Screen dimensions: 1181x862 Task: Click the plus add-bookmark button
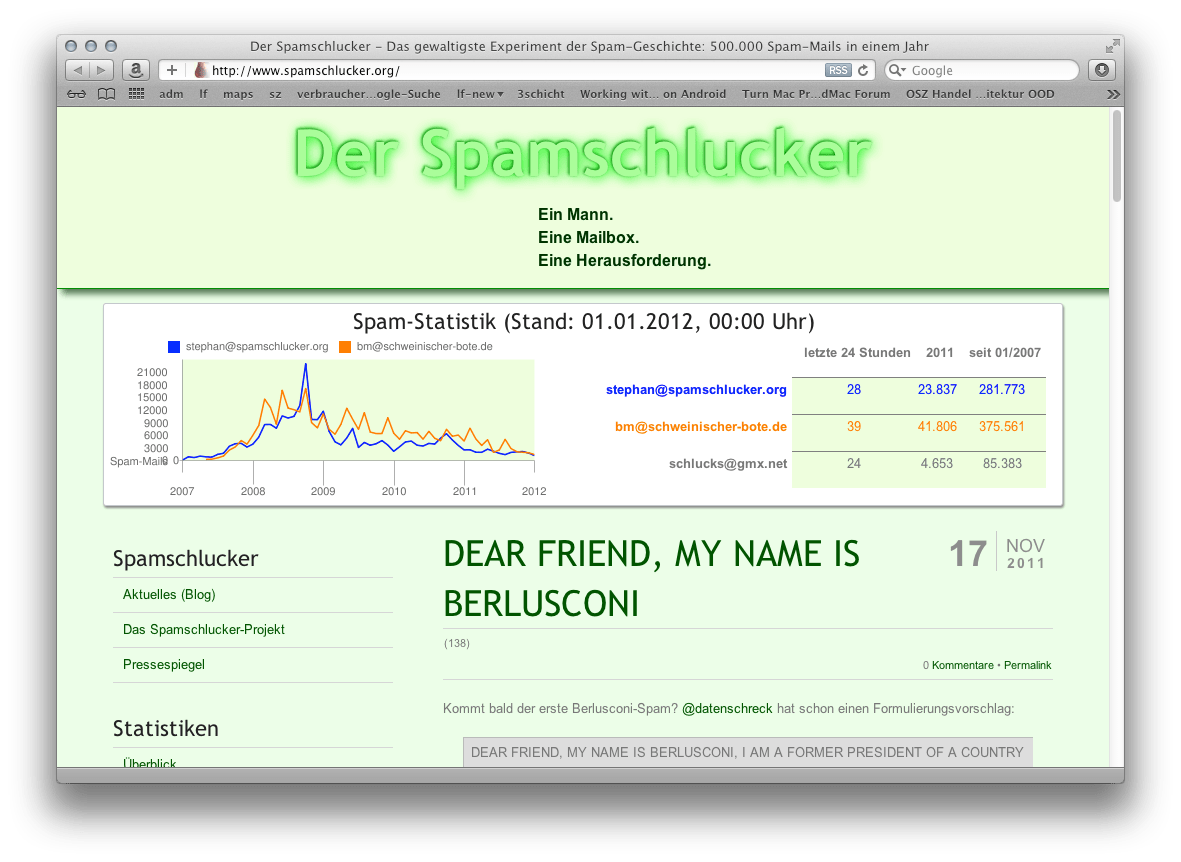pyautogui.click(x=172, y=70)
